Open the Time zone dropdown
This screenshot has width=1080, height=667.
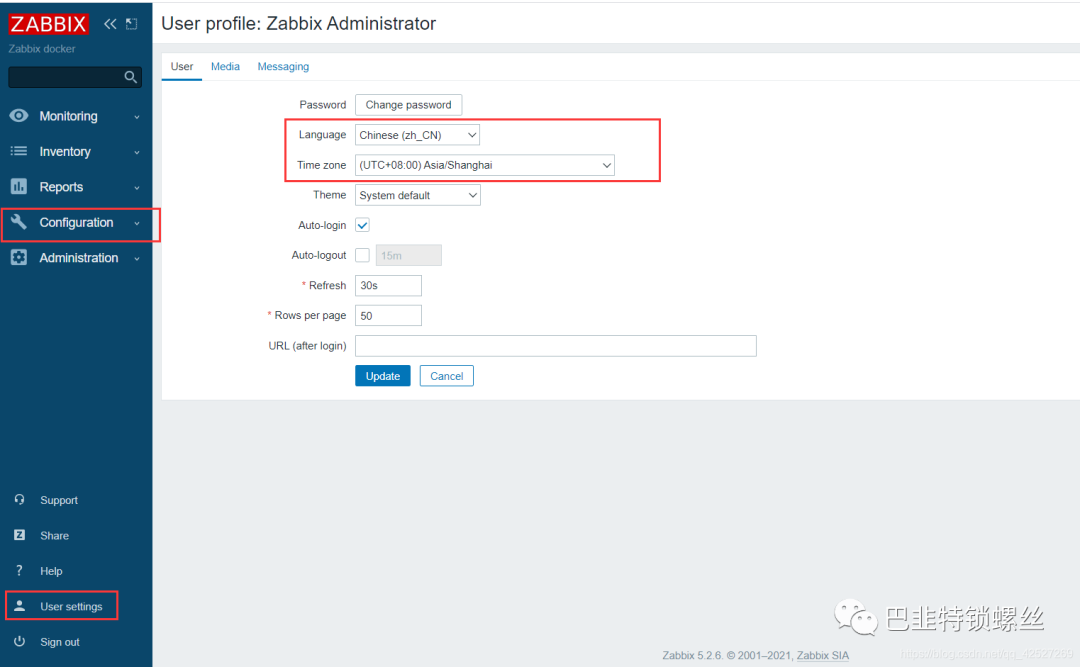[x=485, y=165]
